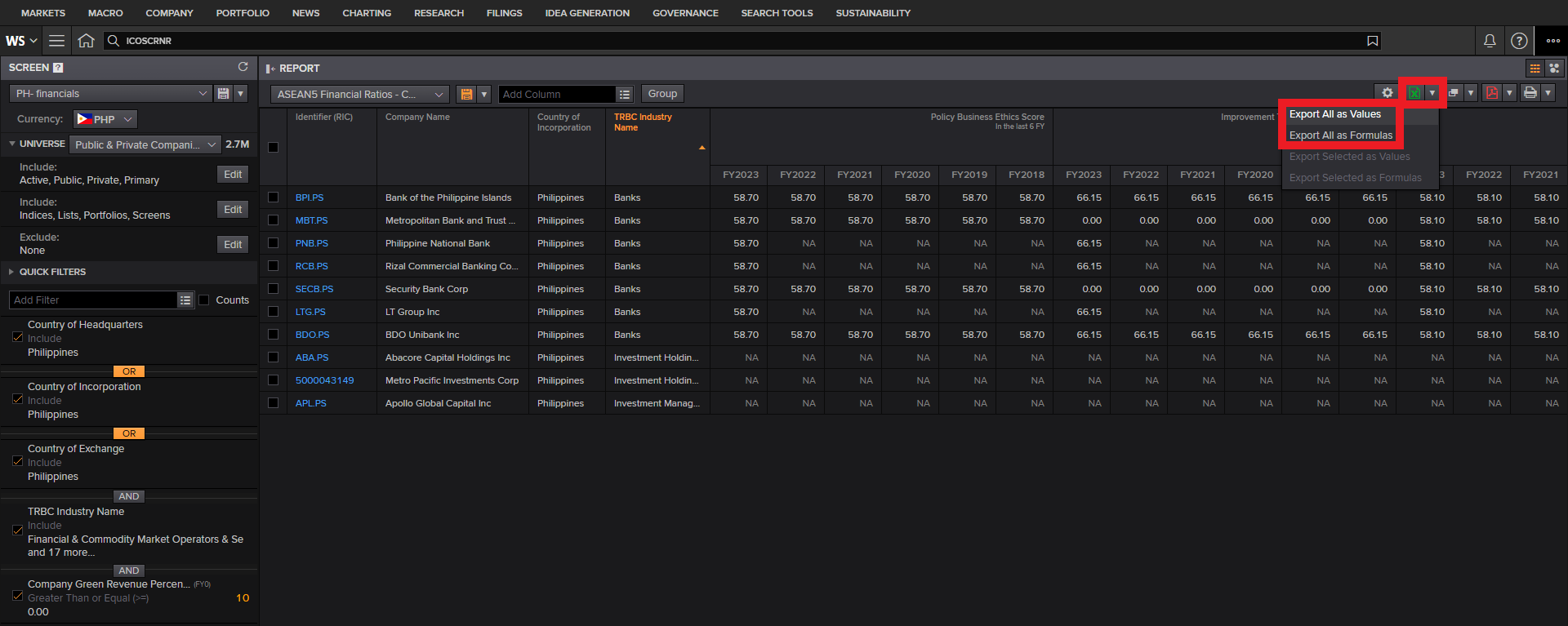1568x626 pixels.
Task: Click the overlapping windows icon in report toolbar
Action: [x=1454, y=93]
